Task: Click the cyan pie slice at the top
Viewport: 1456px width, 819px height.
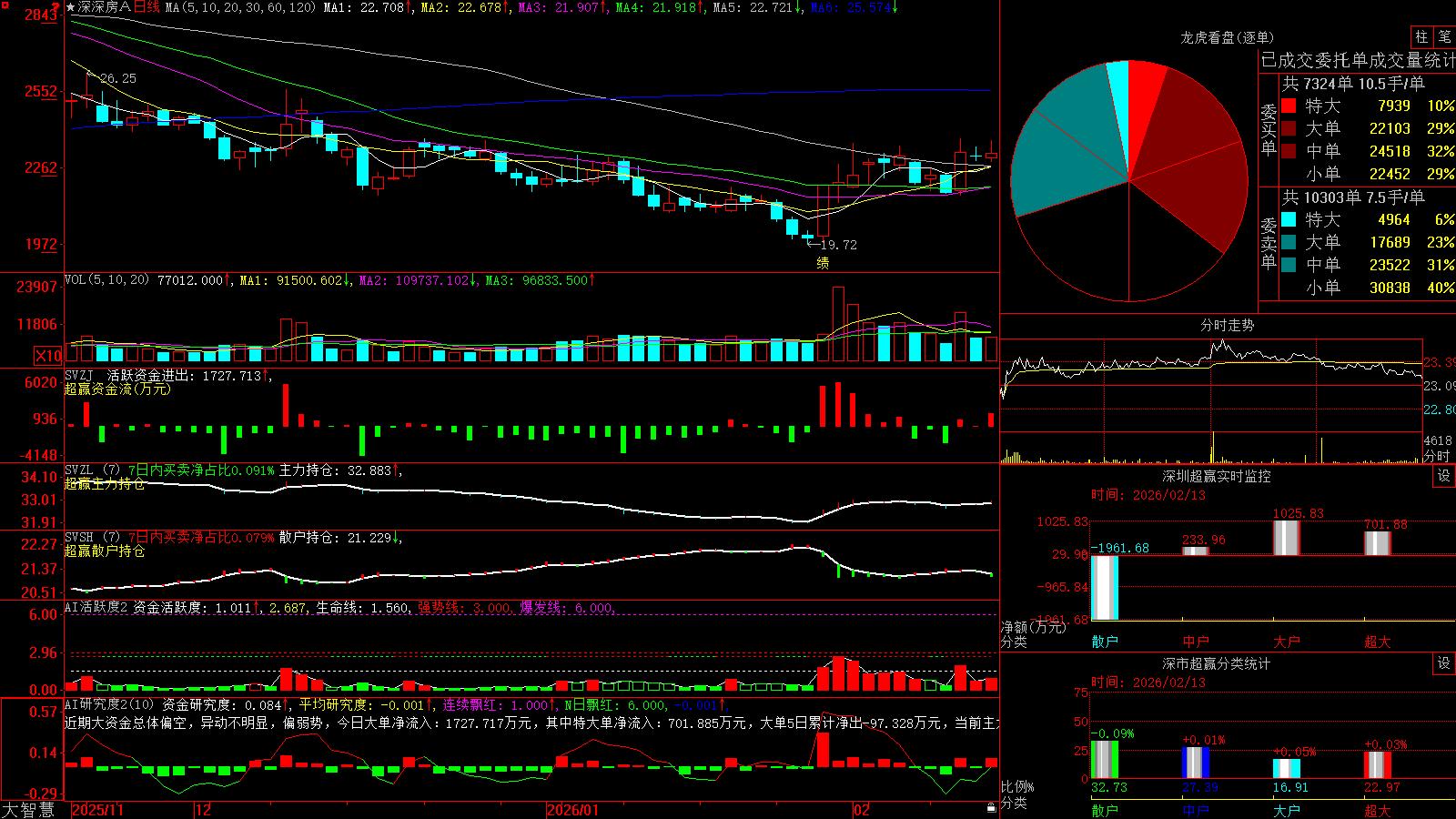Action: point(1120,100)
